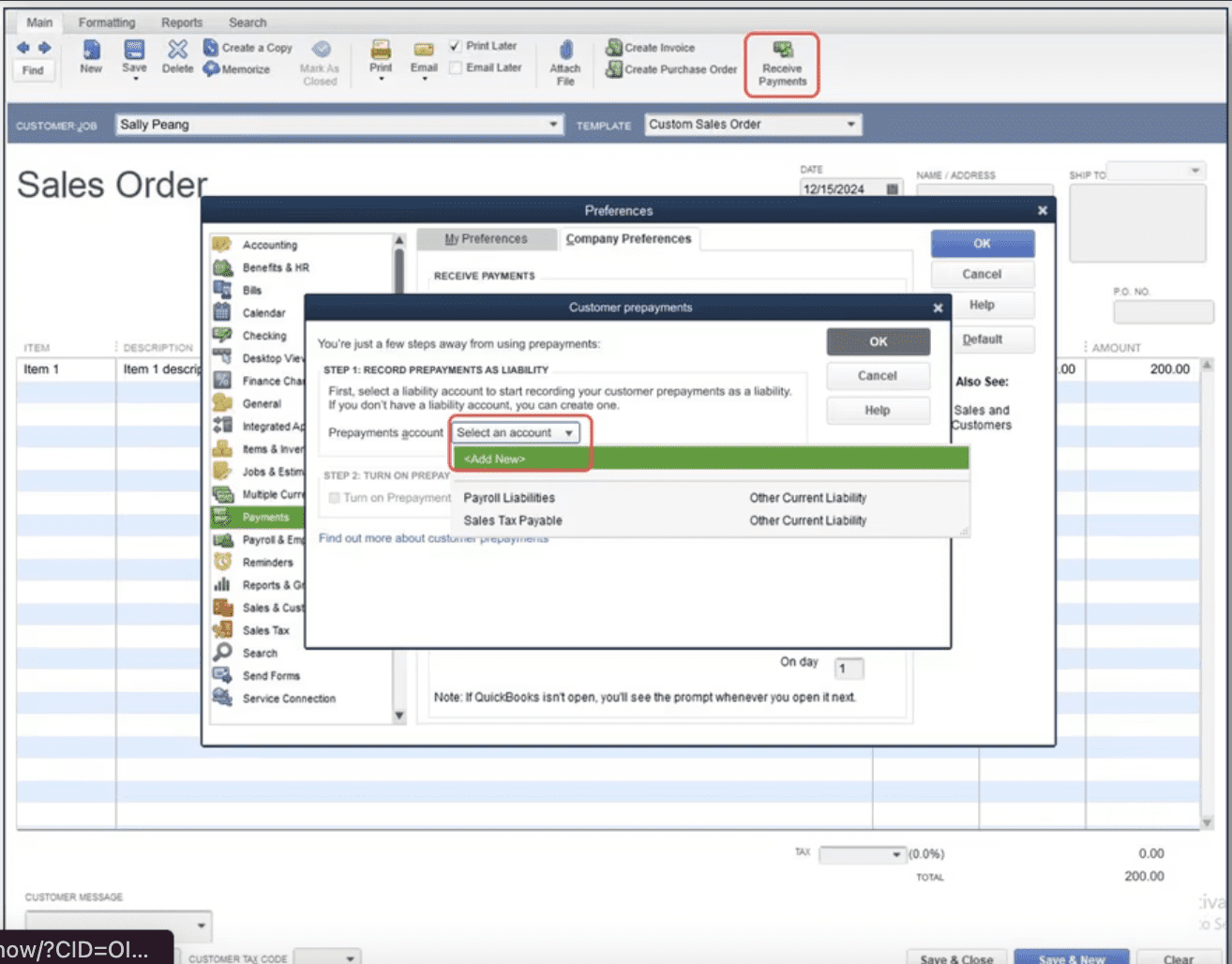The width and height of the screenshot is (1232, 964).
Task: Switch to the My Preferences tab
Action: tap(486, 239)
